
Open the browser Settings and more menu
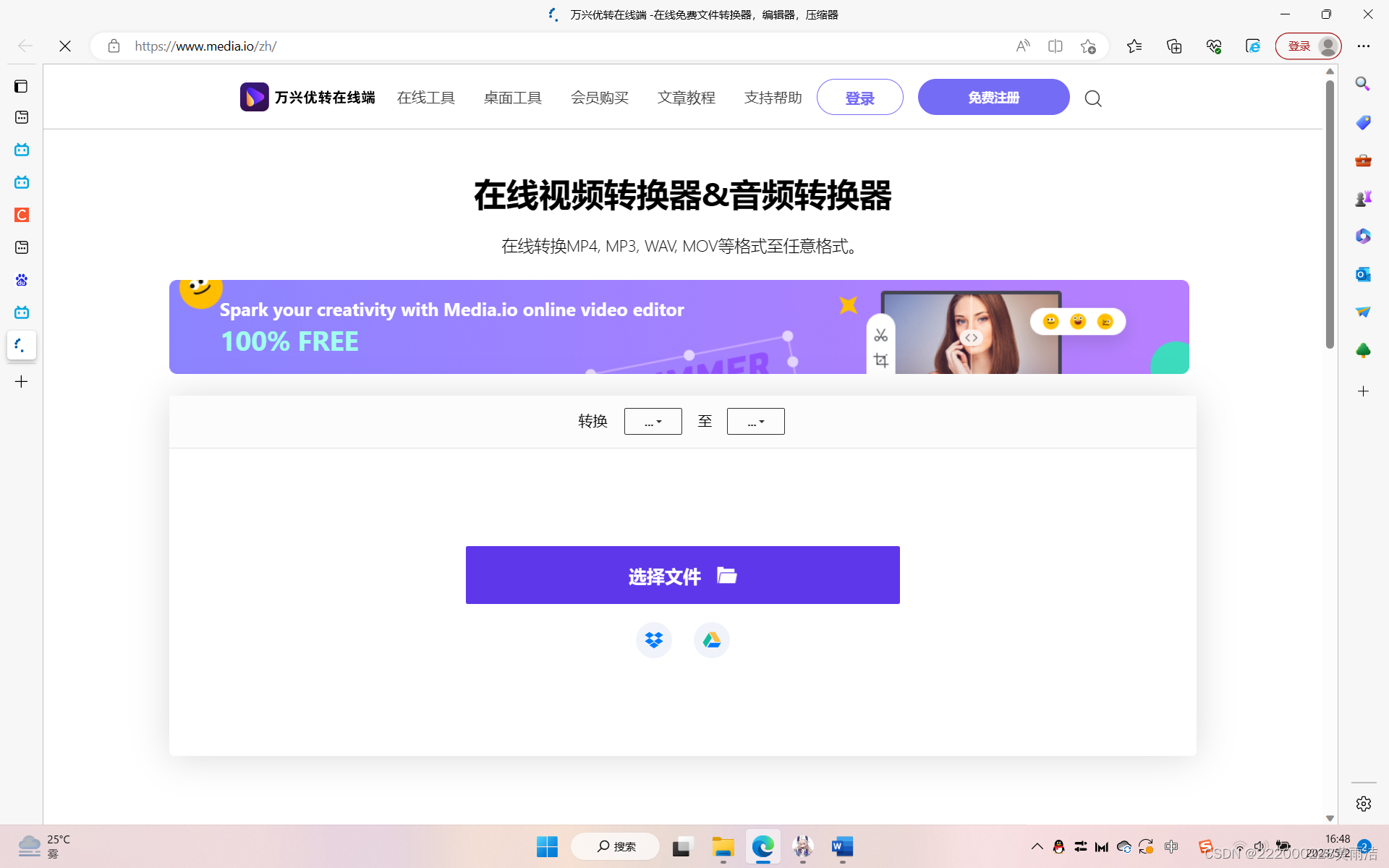pos(1363,46)
